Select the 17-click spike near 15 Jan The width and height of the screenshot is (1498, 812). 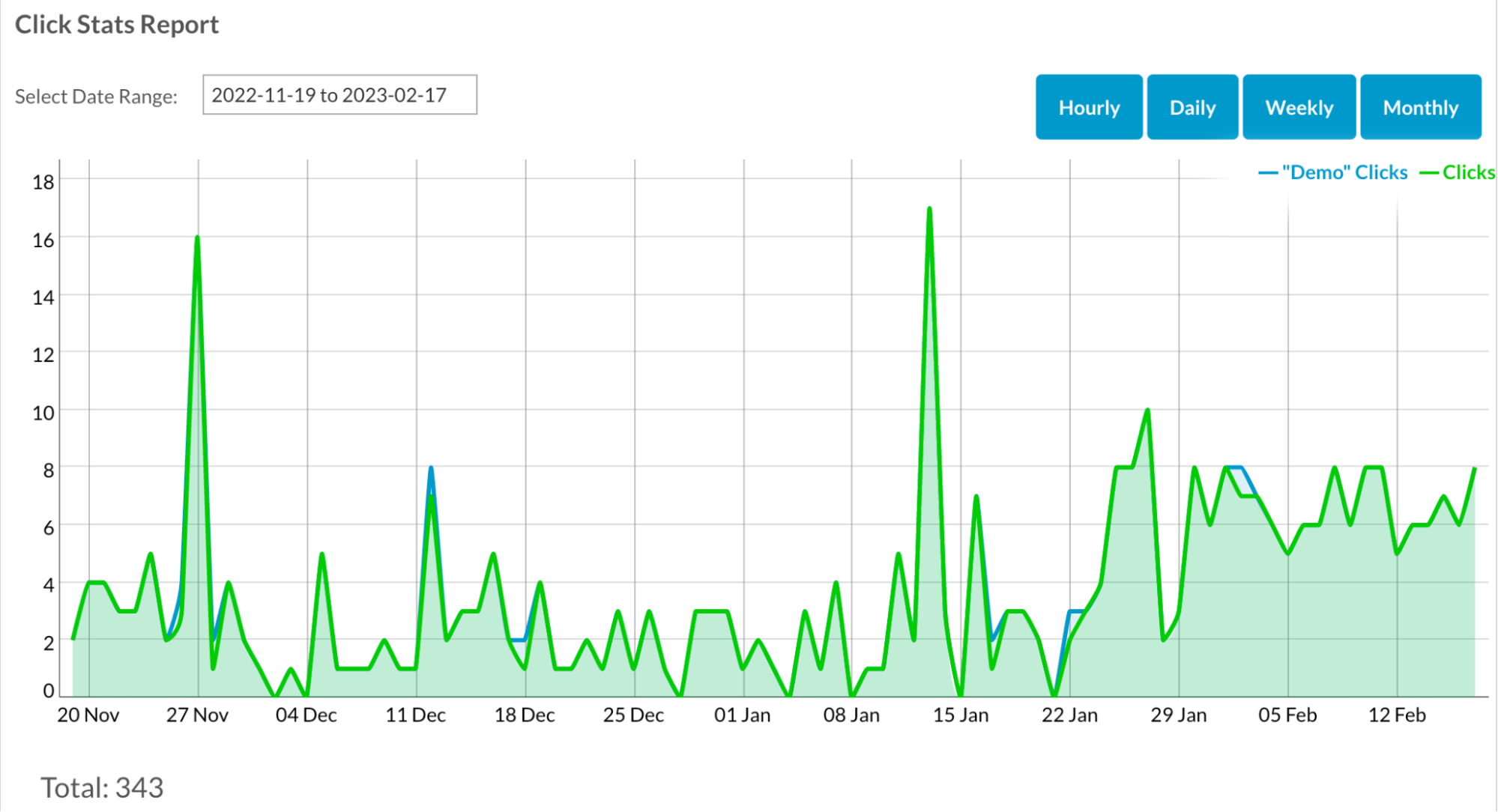pos(928,208)
